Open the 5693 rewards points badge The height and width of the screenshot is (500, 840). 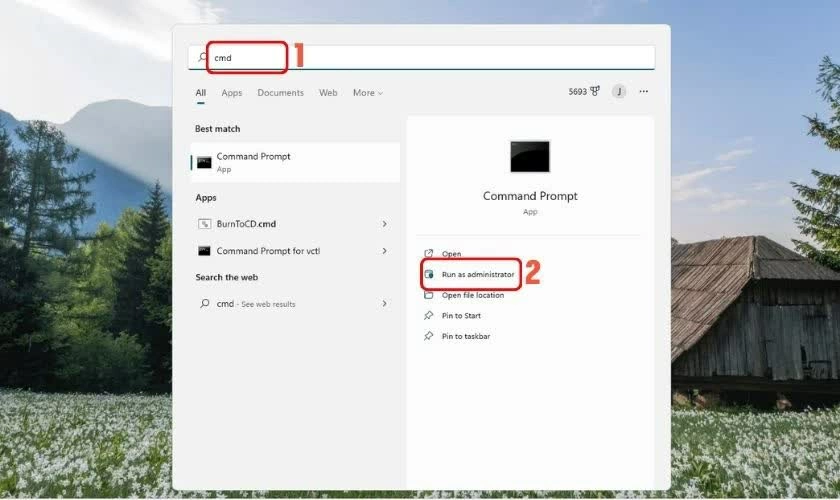pyautogui.click(x=584, y=92)
